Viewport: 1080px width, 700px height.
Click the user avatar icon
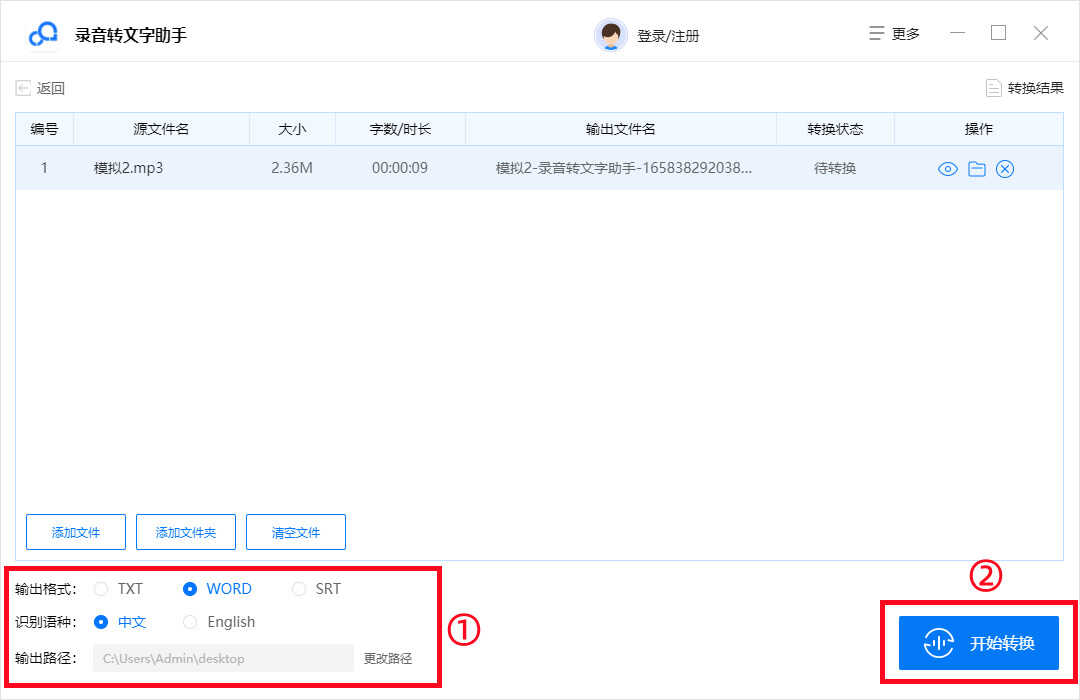click(x=610, y=35)
